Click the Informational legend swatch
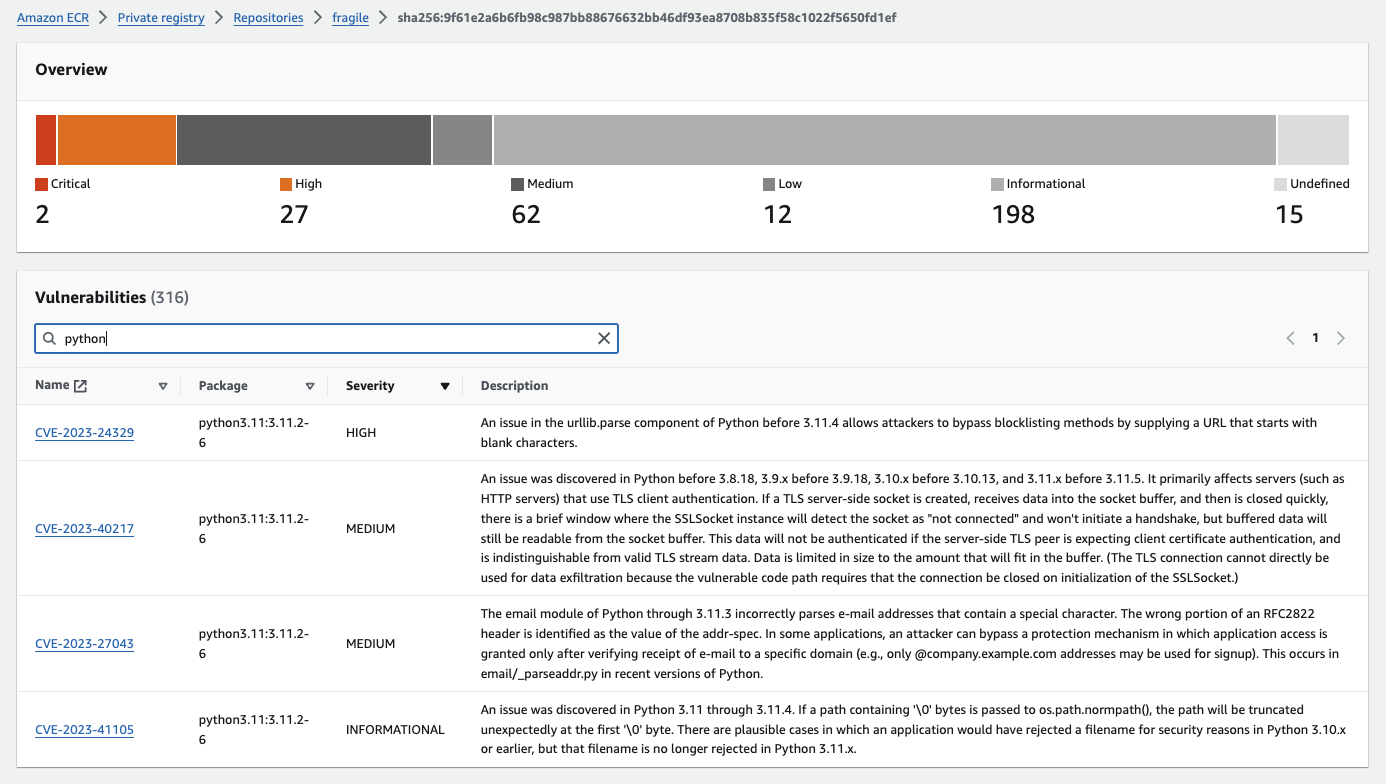 [997, 184]
